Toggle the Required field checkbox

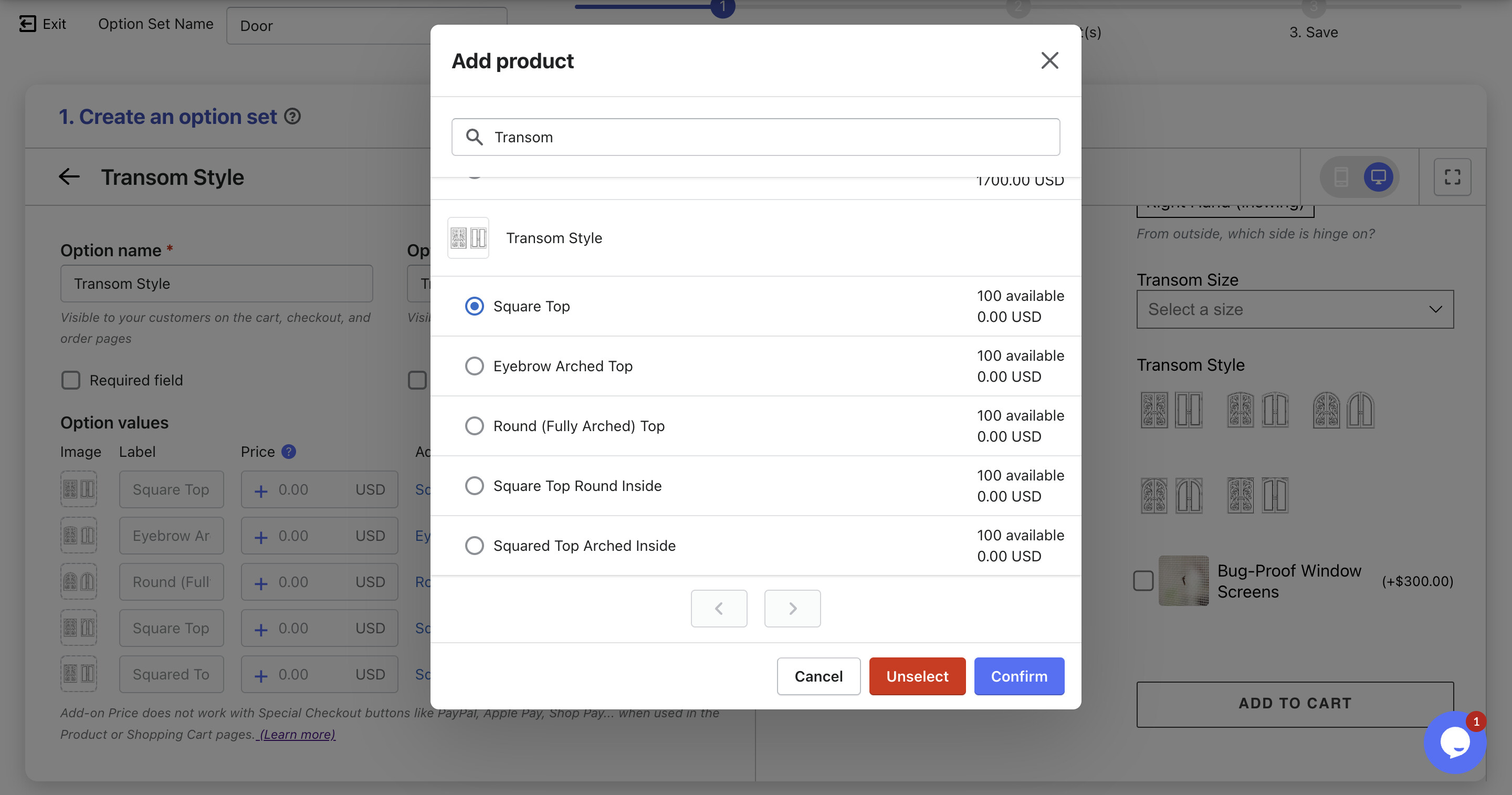tap(70, 380)
